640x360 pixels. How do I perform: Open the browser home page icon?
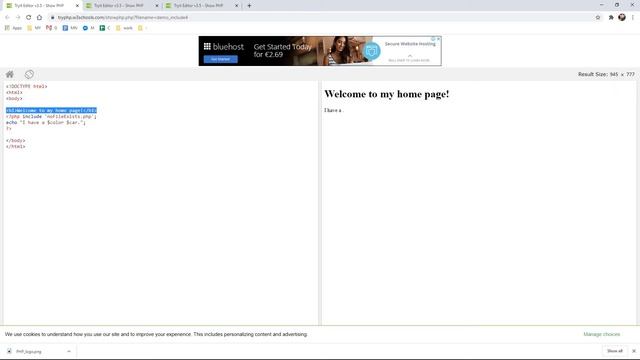click(x=39, y=18)
